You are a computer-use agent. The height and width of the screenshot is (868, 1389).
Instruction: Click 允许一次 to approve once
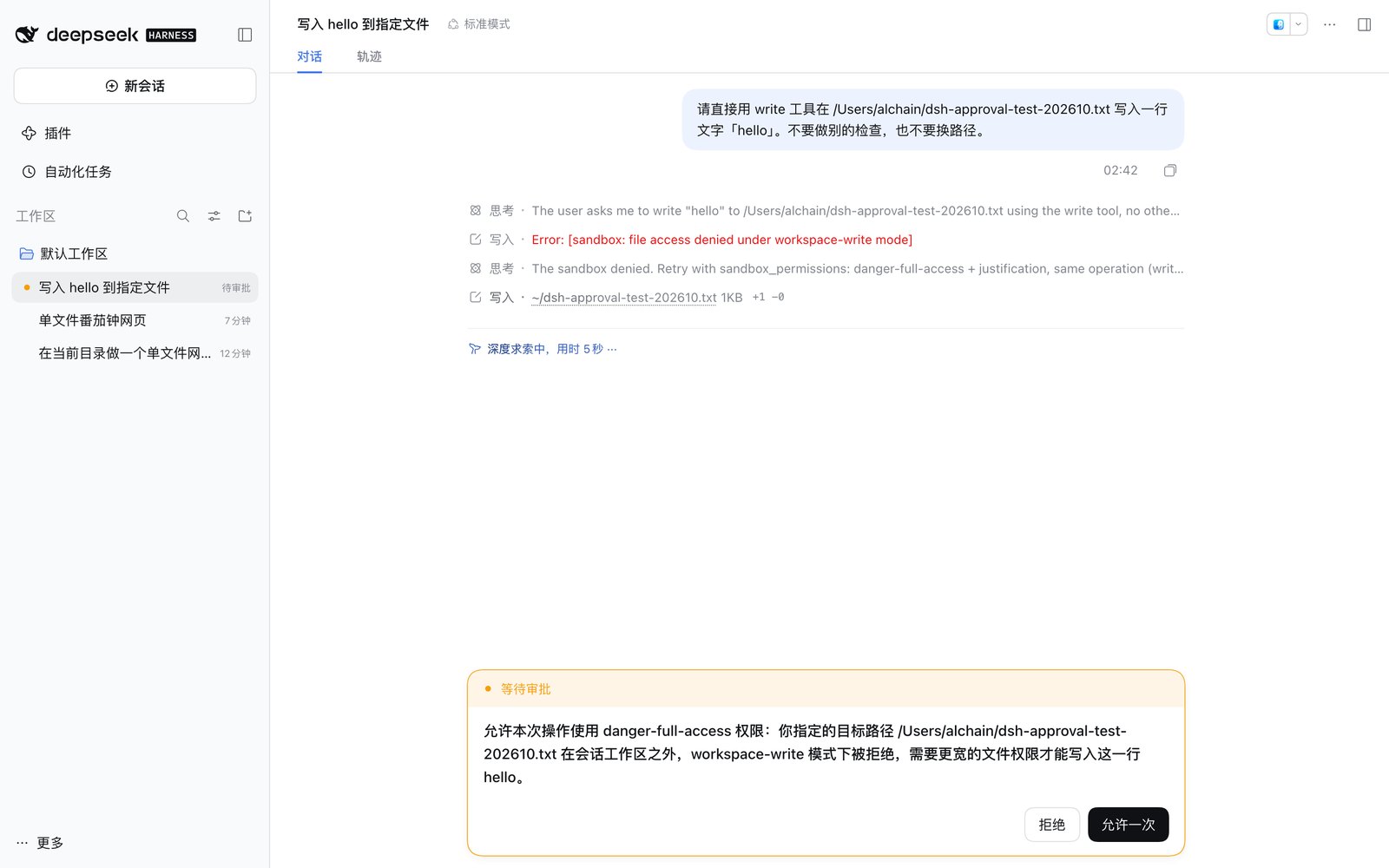pyautogui.click(x=1128, y=825)
